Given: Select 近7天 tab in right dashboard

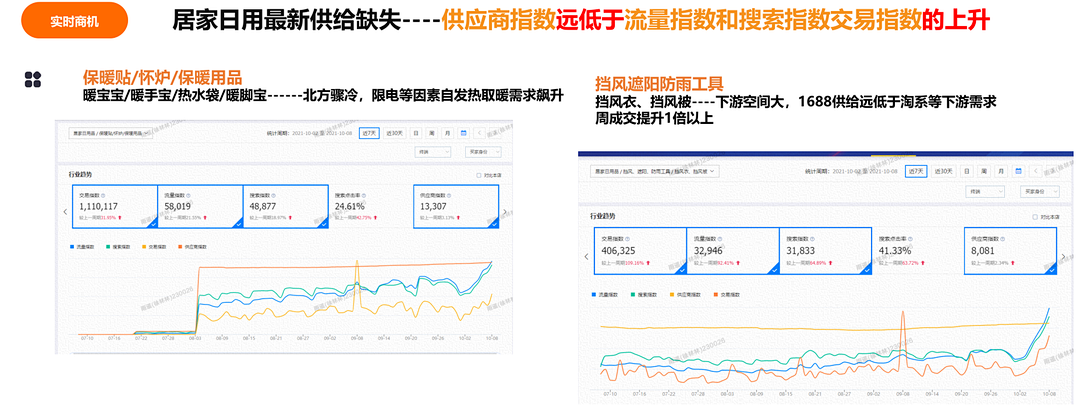Looking at the screenshot, I should point(914,171).
